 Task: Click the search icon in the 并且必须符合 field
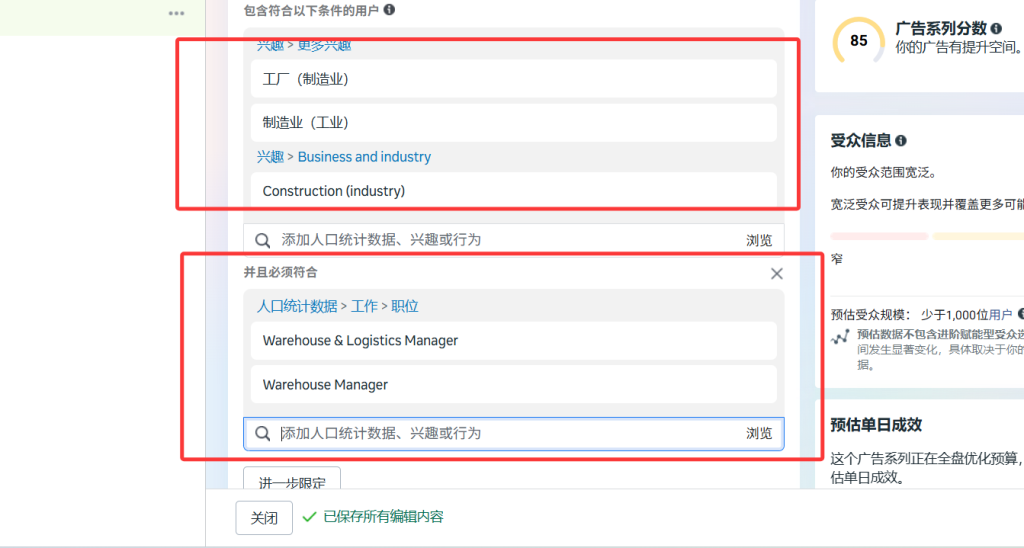click(263, 433)
